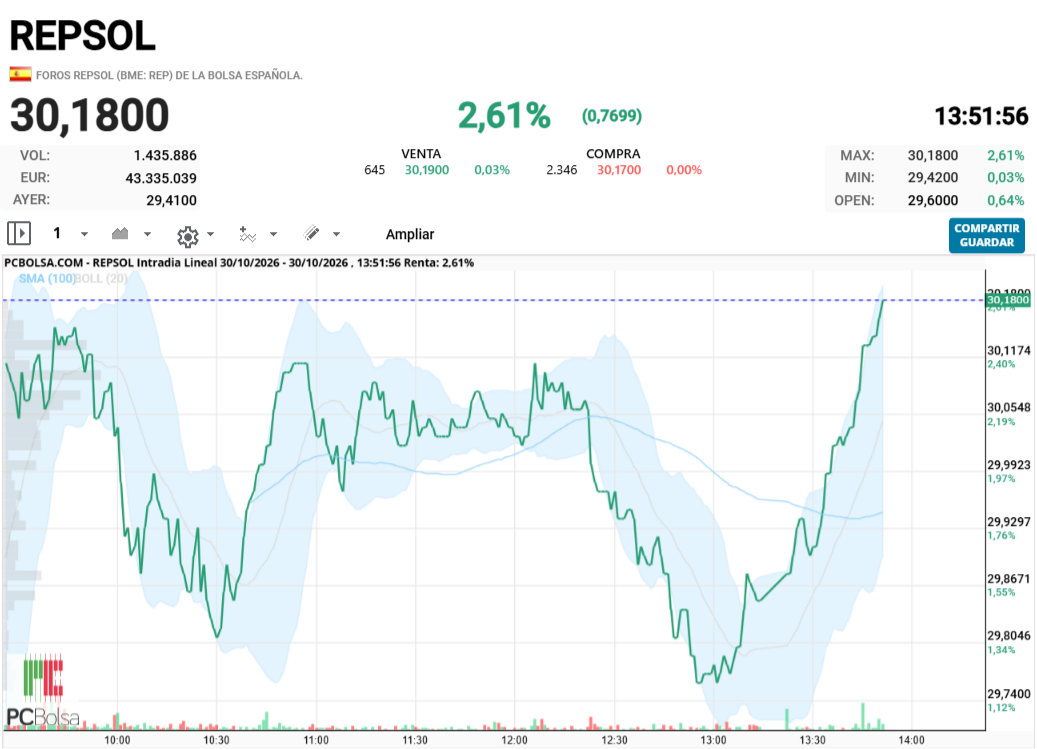Click the VENTA price 30,1900

[x=427, y=170]
